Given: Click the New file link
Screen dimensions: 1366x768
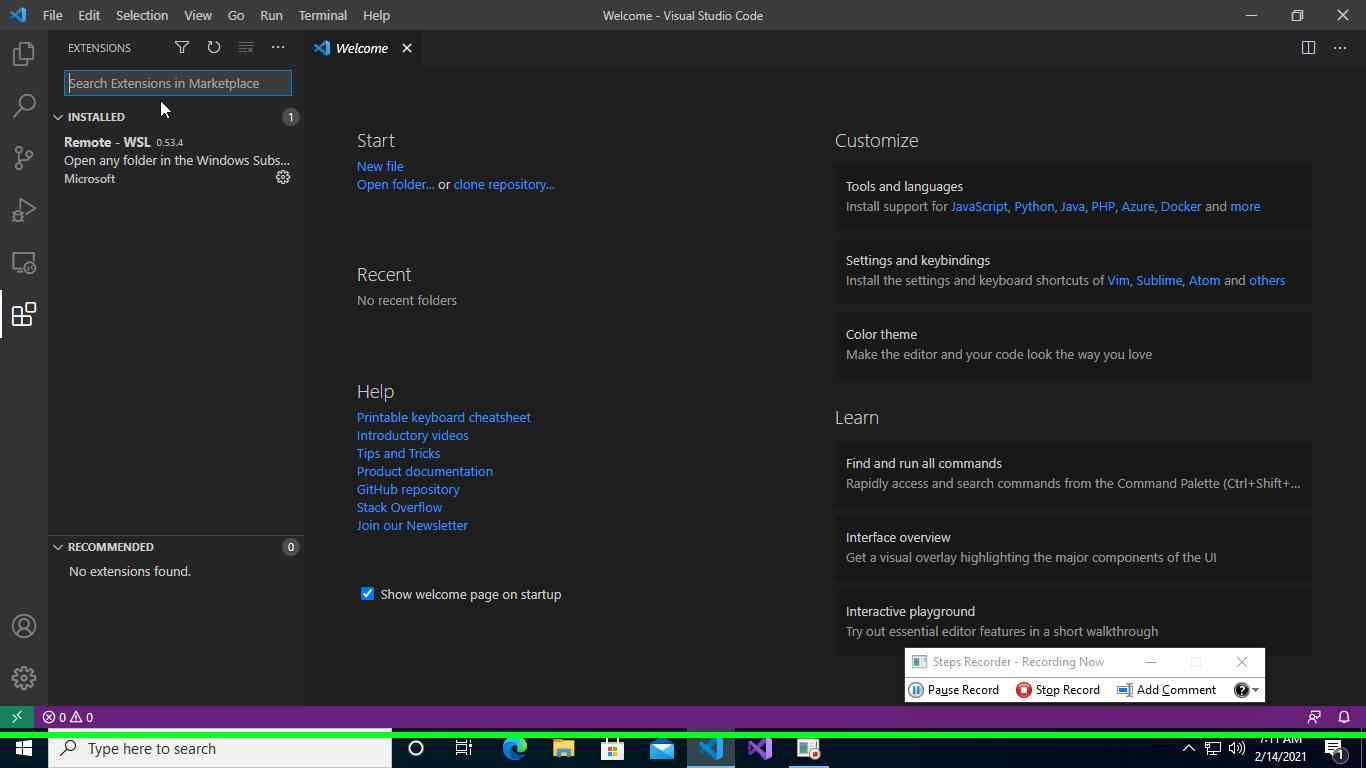Looking at the screenshot, I should [x=380, y=166].
